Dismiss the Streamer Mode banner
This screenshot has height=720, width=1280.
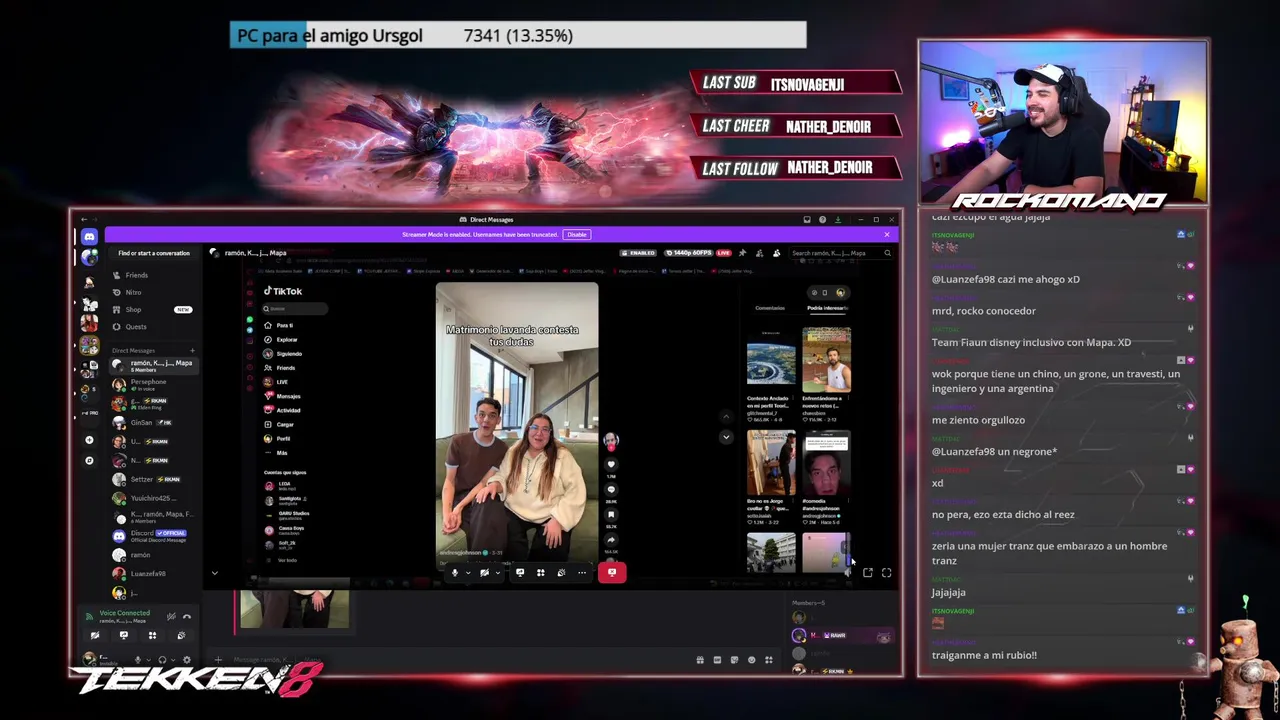(x=886, y=234)
